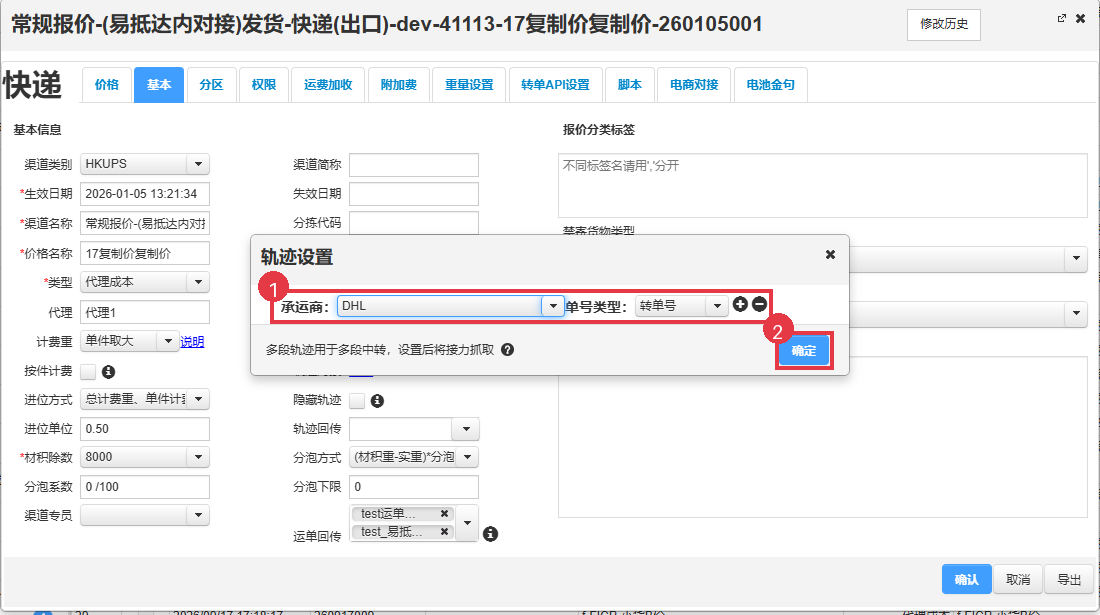The height and width of the screenshot is (615, 1100).
Task: Remove the test运单 tag
Action: click(x=444, y=514)
